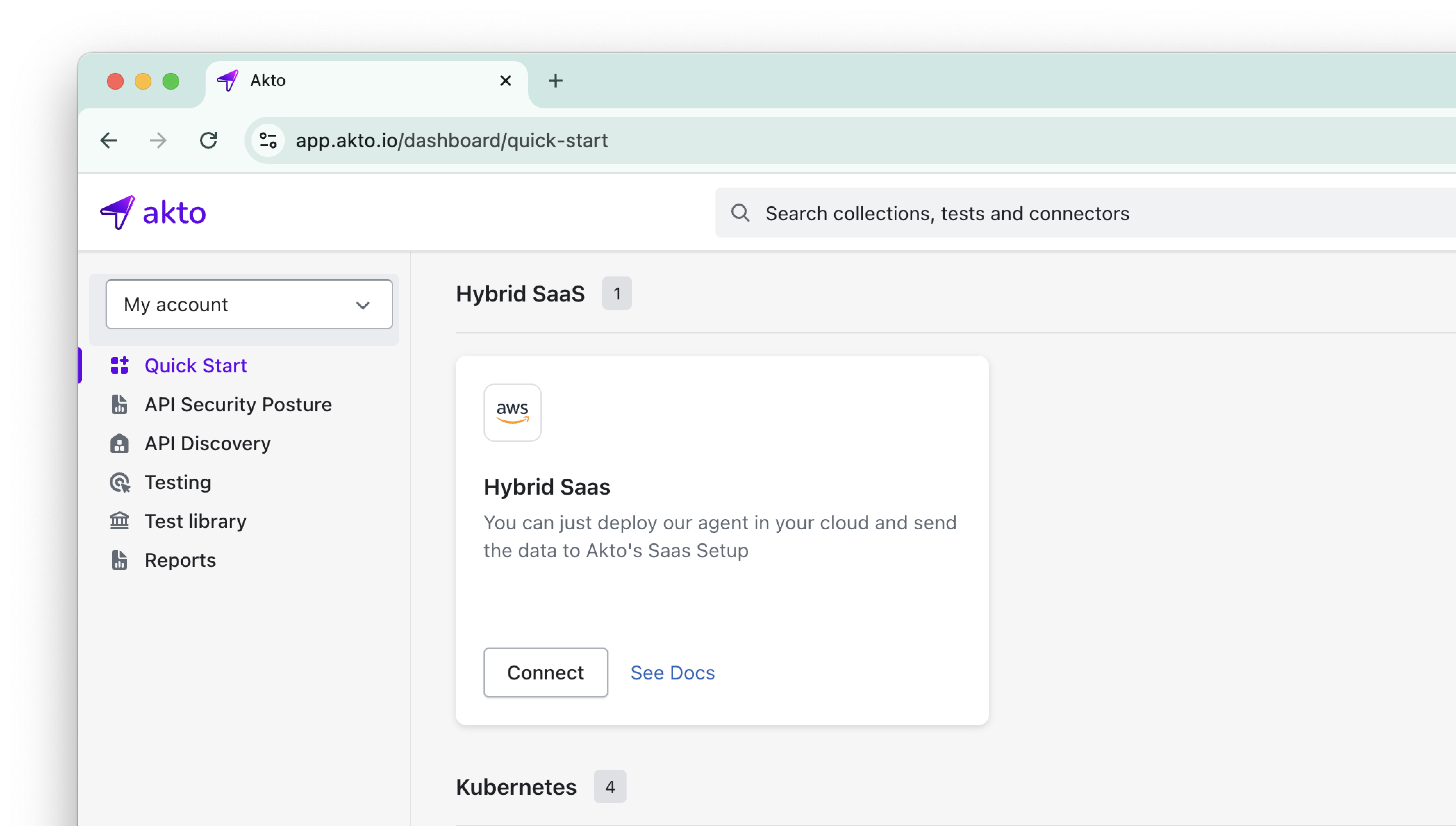Click the akto logo in header
Screen dimensions: 1456x826
[153, 213]
